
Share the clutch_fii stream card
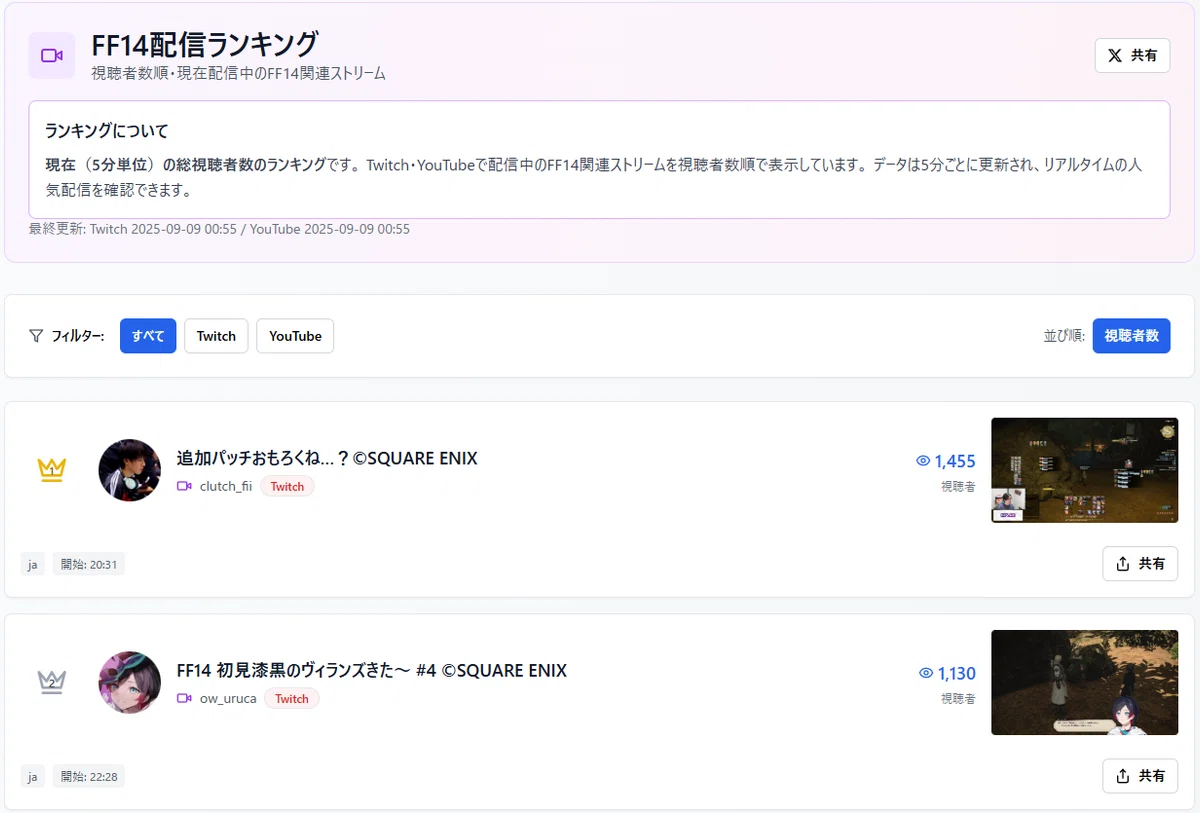tap(1140, 564)
